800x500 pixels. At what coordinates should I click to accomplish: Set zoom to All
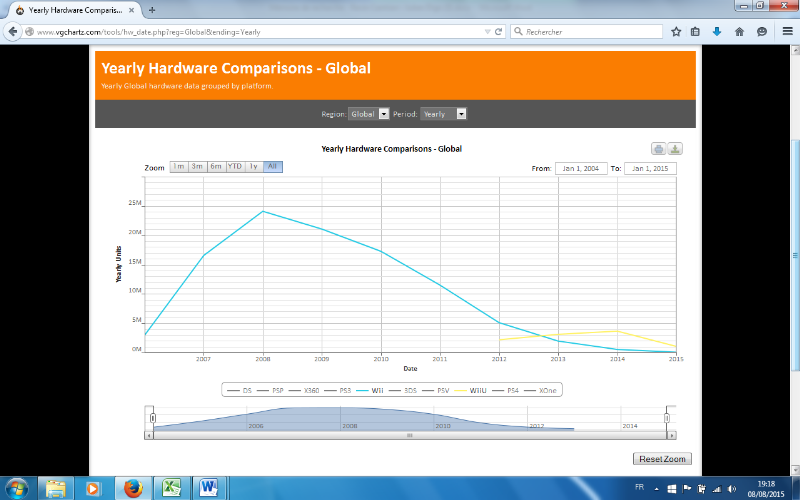click(x=273, y=166)
